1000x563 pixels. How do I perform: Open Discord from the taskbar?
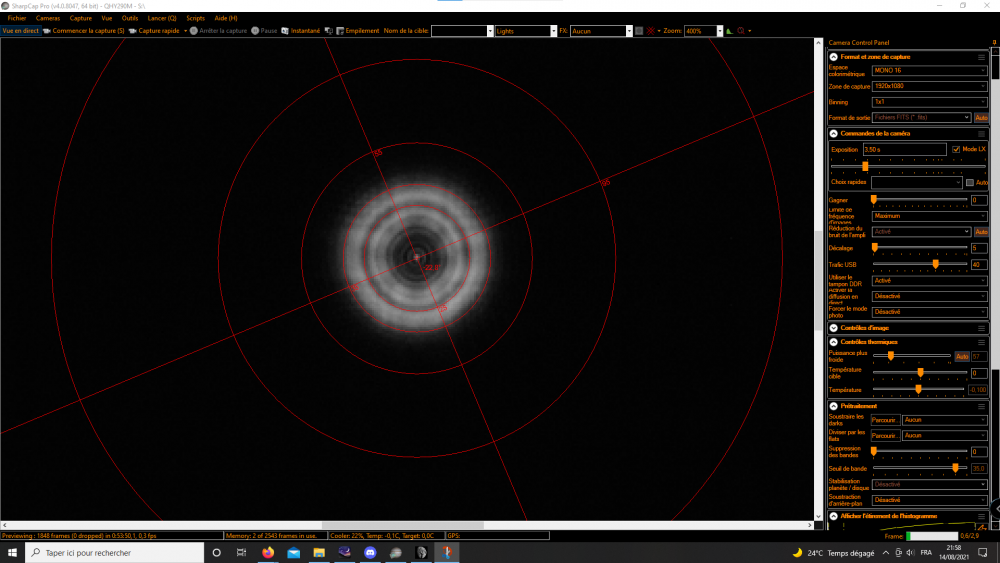point(370,552)
